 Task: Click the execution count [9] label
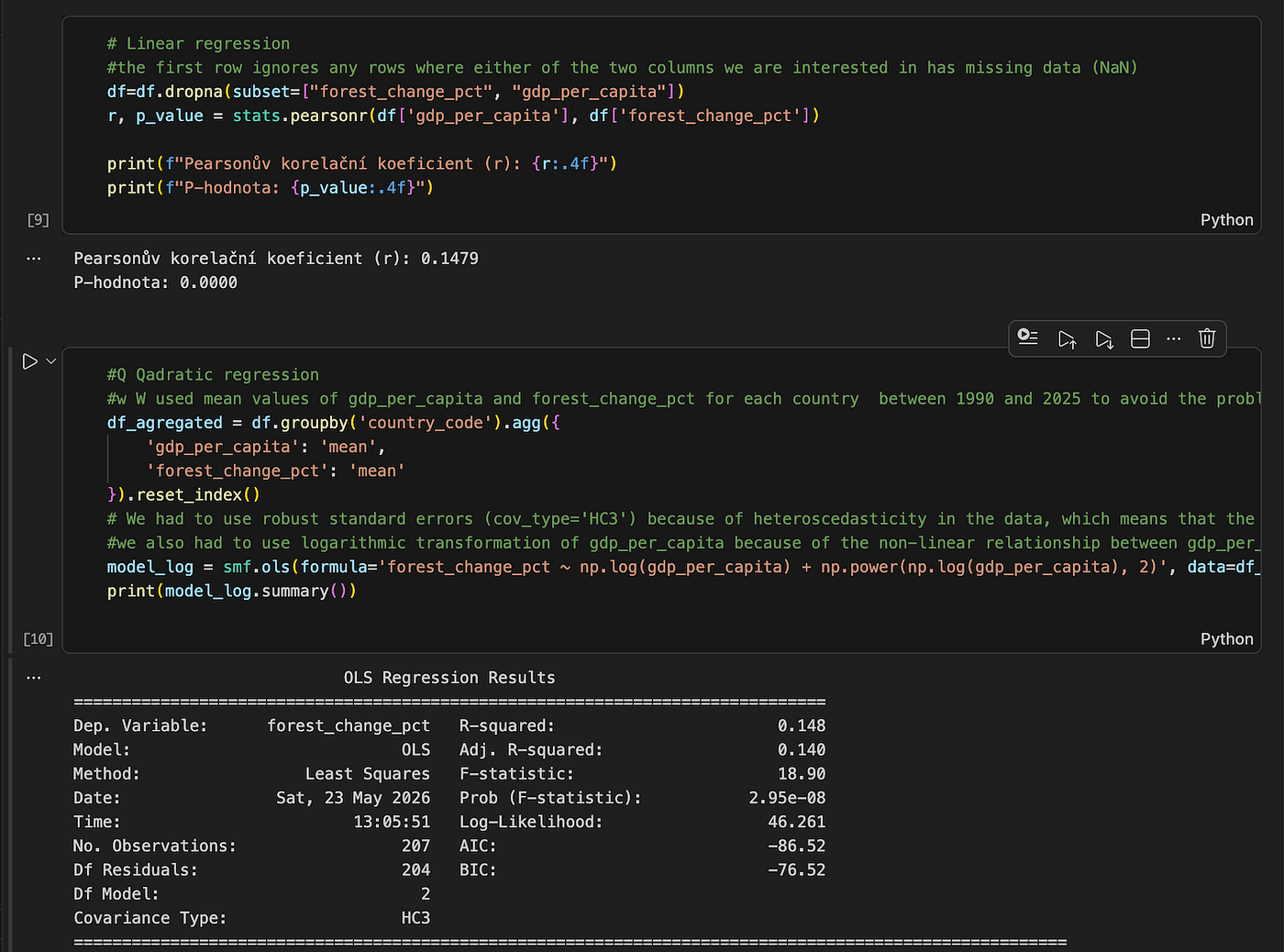[38, 220]
